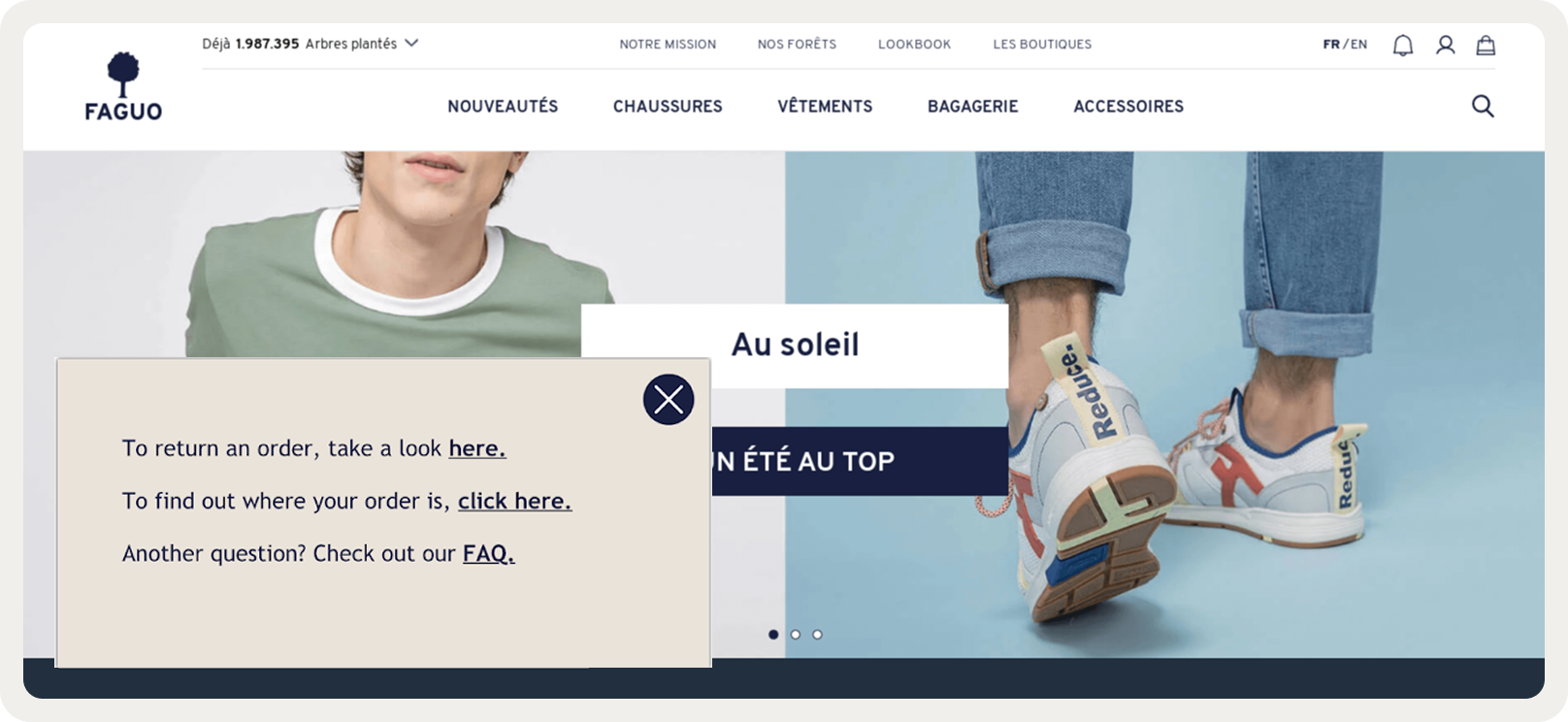Image resolution: width=1568 pixels, height=722 pixels.
Task: Click the search magnifier icon
Action: (x=1483, y=106)
